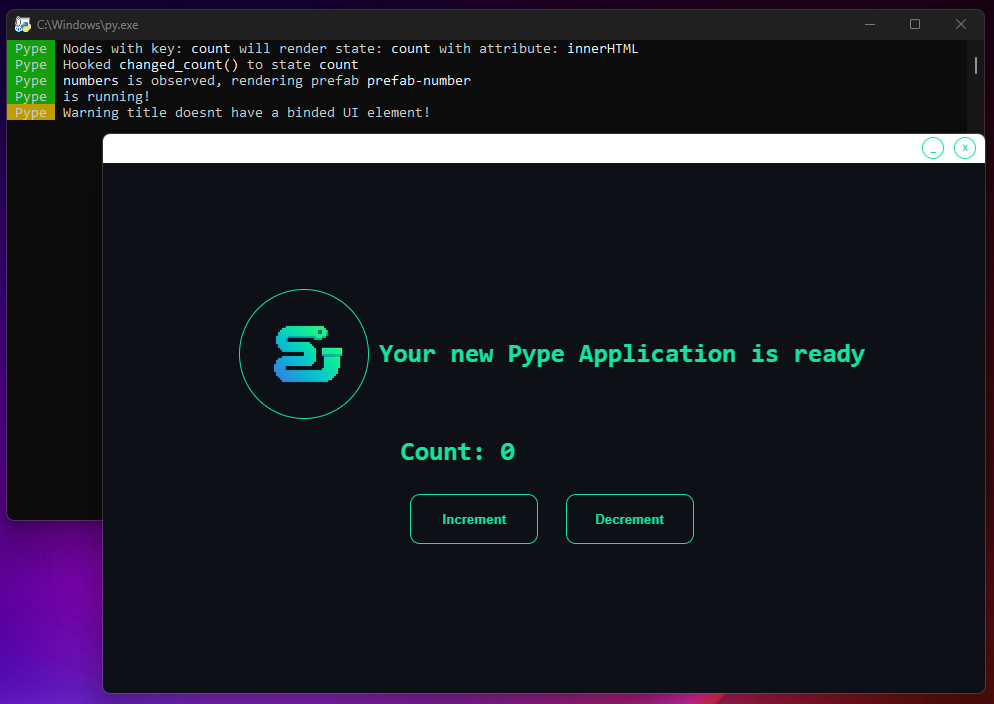
Task: Close the py.exe console window
Action: [x=960, y=24]
